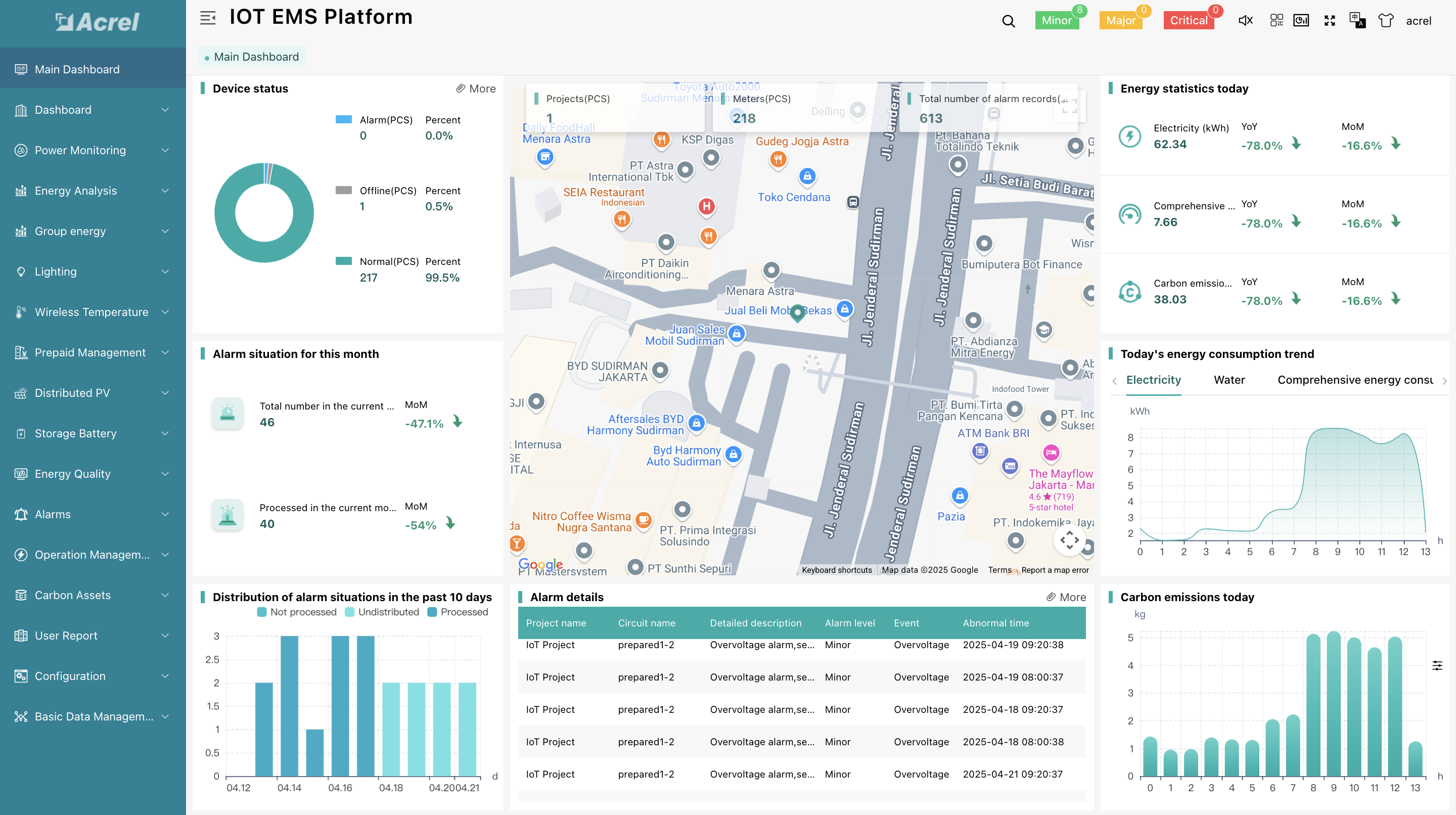Expand the Operation Management sidebar menu

tap(93, 555)
